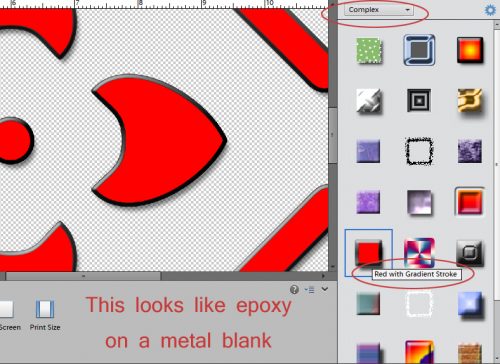Click the Print Size button
The image size is (500, 364).
(x=45, y=314)
